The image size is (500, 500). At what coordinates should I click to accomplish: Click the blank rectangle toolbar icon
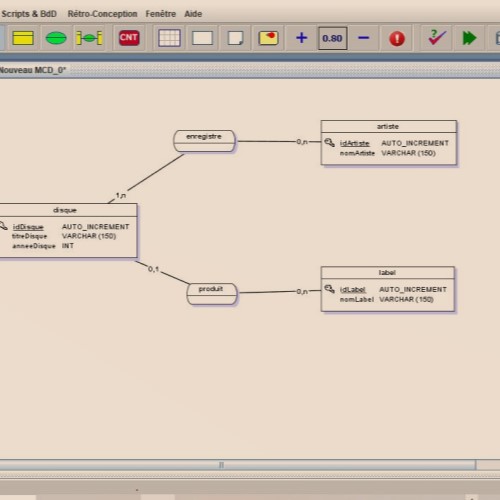(x=202, y=38)
